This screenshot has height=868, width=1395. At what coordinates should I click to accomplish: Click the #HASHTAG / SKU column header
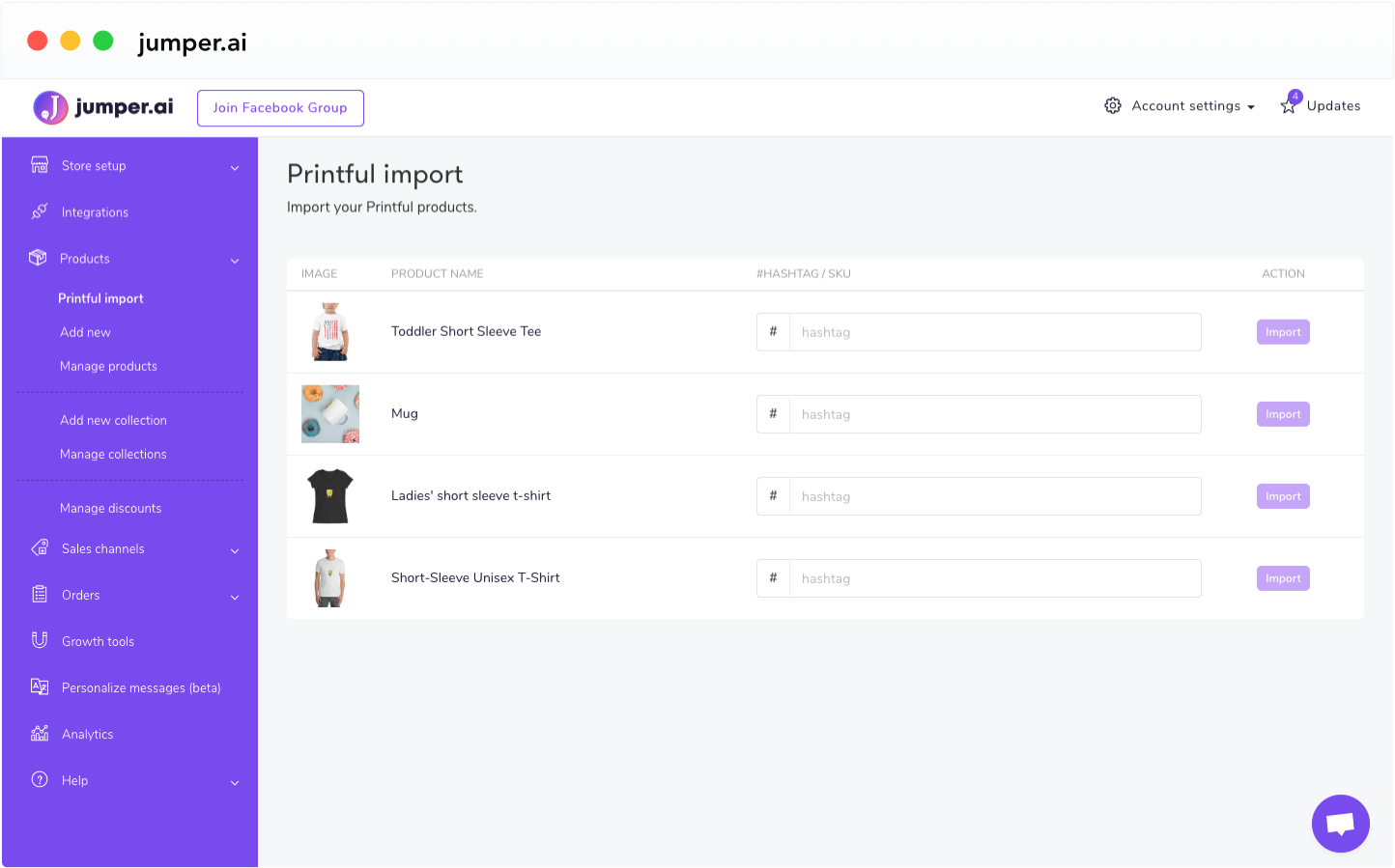click(x=804, y=274)
